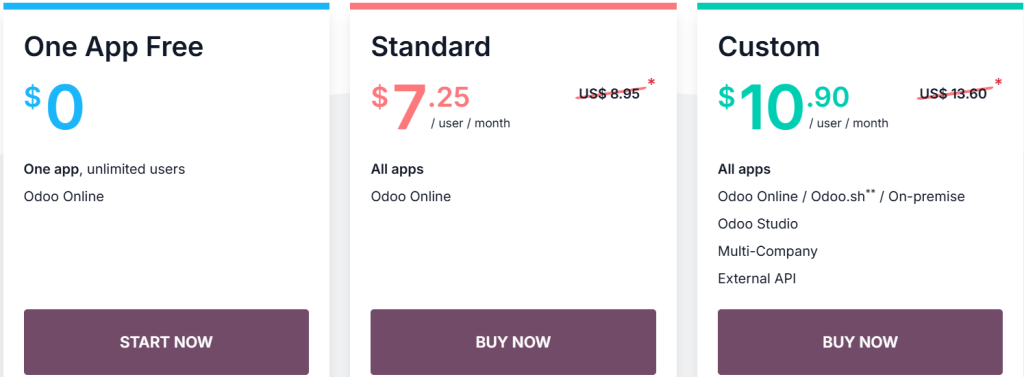This screenshot has height=377, width=1024.
Task: Click the red asterisk beside US$ 13.60
Action: click(x=998, y=83)
